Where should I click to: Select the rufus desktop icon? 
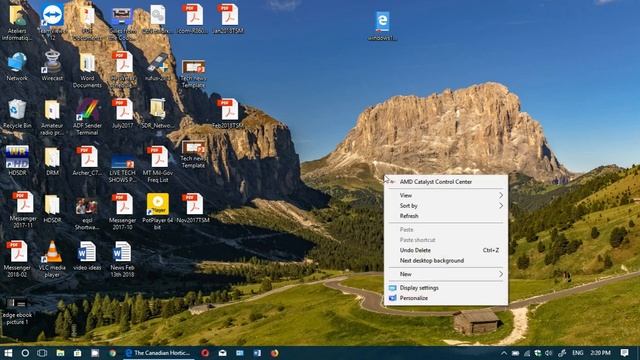point(158,67)
